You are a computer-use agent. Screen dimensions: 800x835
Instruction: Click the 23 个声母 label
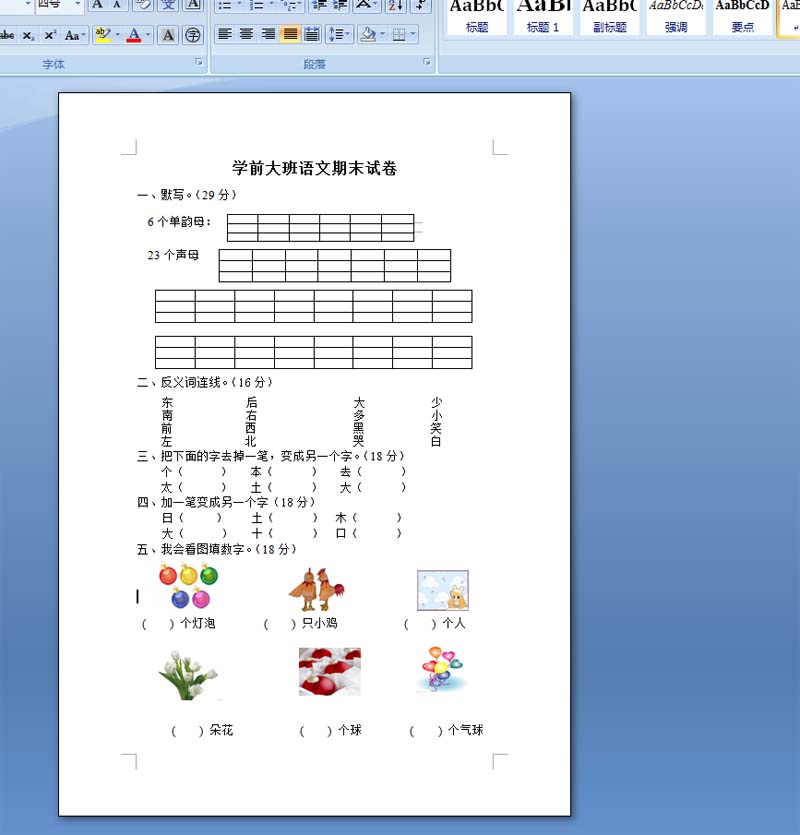(x=173, y=255)
